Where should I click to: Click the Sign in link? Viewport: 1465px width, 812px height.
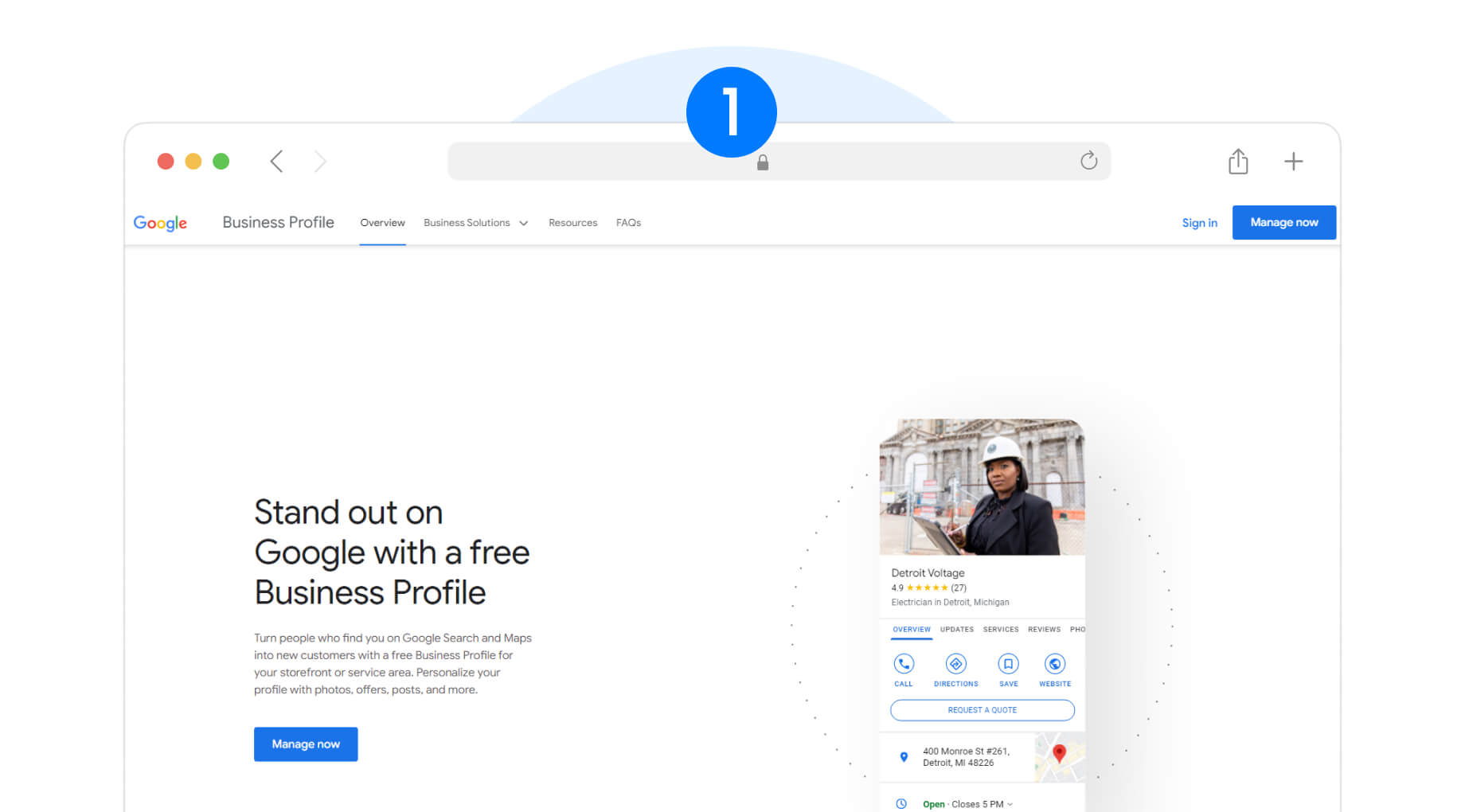[x=1199, y=223]
